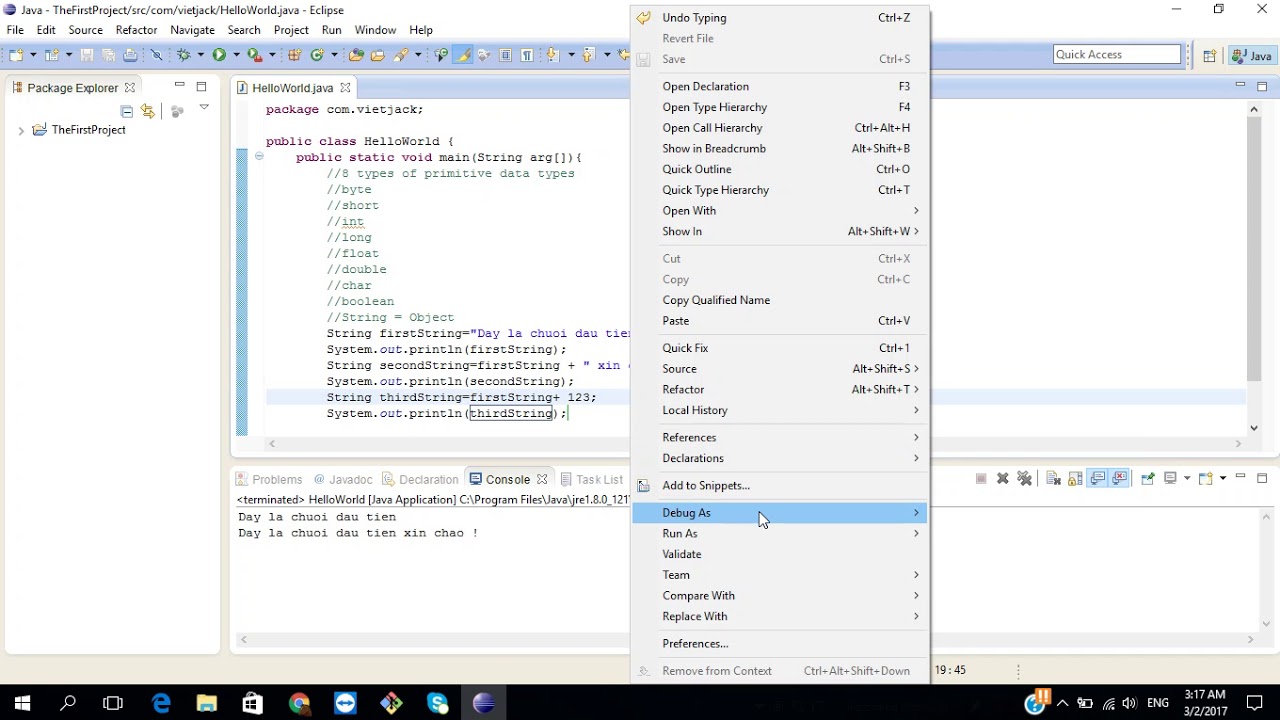This screenshot has height=720, width=1280.
Task: Switch to the Javadoc tab
Action: tap(343, 480)
